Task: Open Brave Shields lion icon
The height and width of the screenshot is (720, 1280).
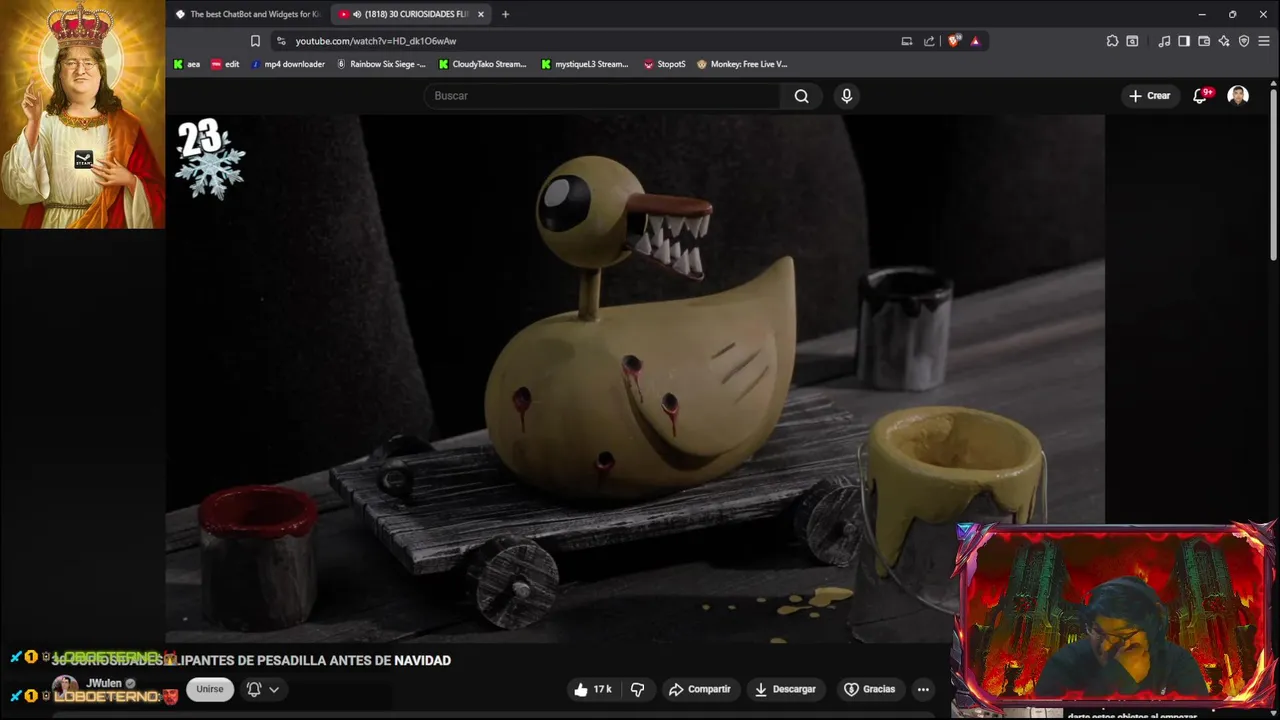Action: tap(954, 41)
